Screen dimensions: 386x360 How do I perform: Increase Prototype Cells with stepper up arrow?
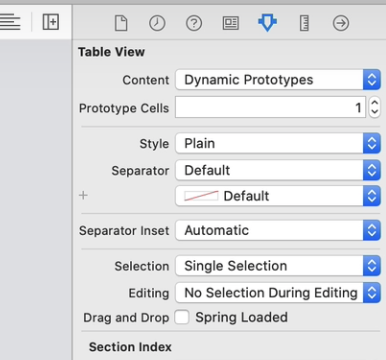tap(375, 103)
